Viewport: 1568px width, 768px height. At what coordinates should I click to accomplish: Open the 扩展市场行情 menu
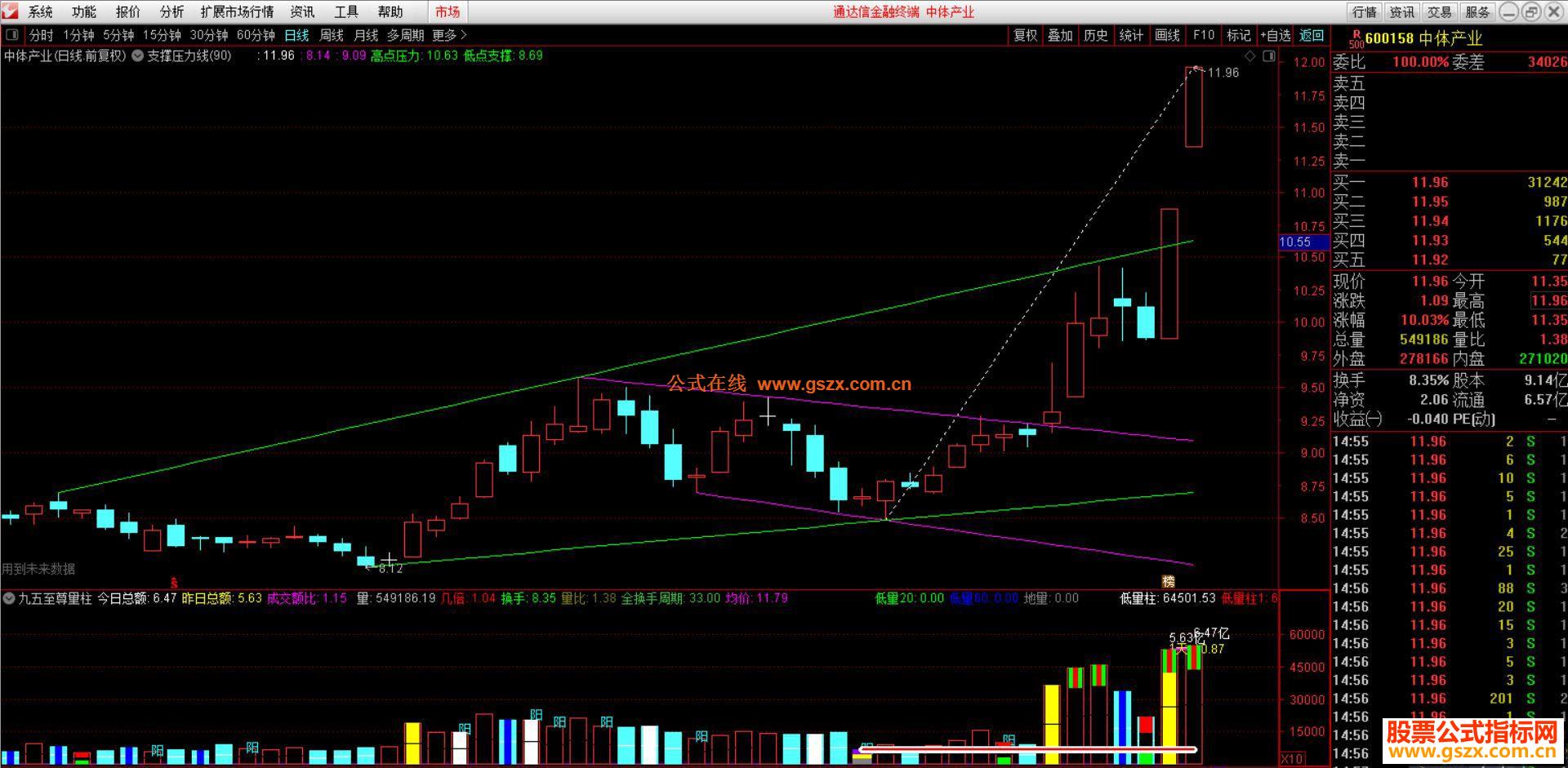click(237, 11)
